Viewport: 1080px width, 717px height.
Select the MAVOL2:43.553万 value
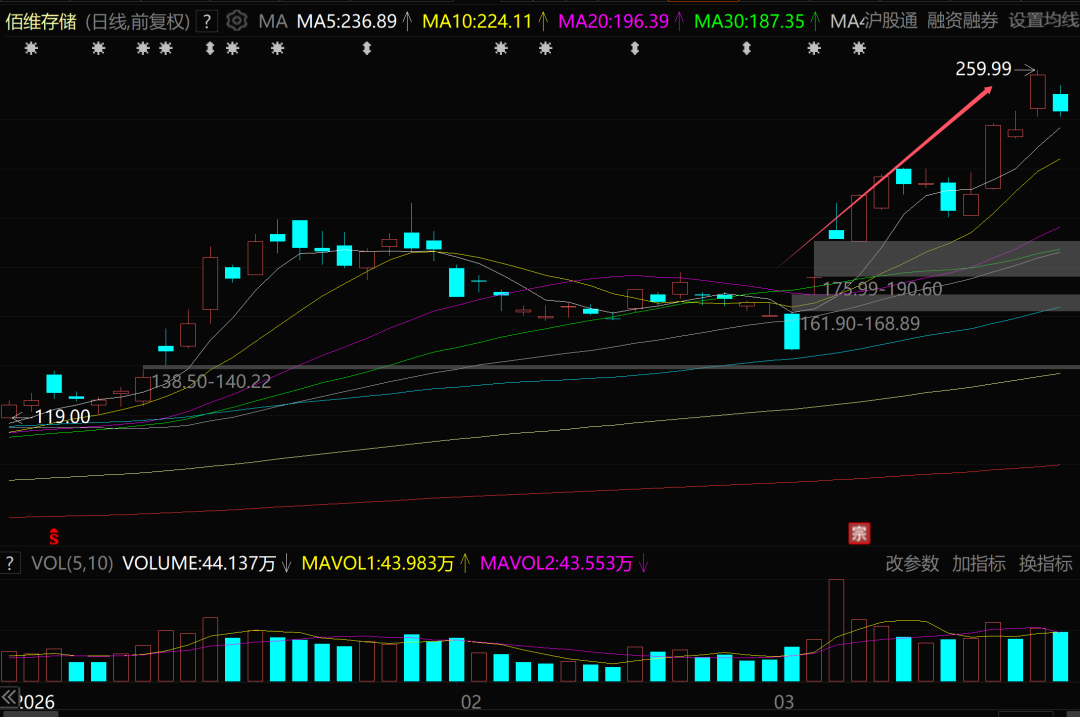click(x=556, y=563)
